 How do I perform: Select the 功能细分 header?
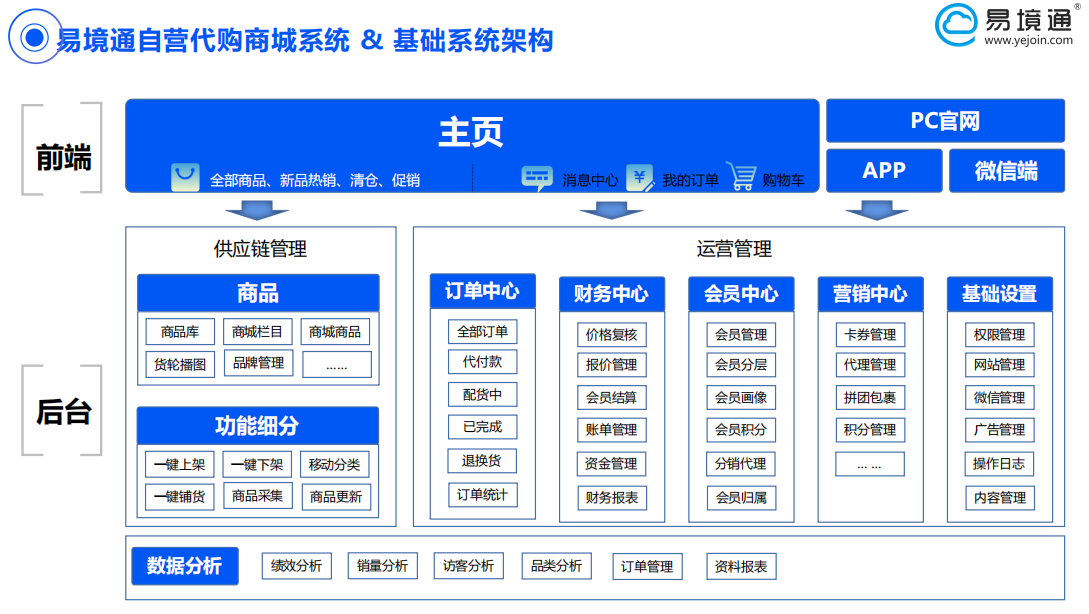click(258, 426)
